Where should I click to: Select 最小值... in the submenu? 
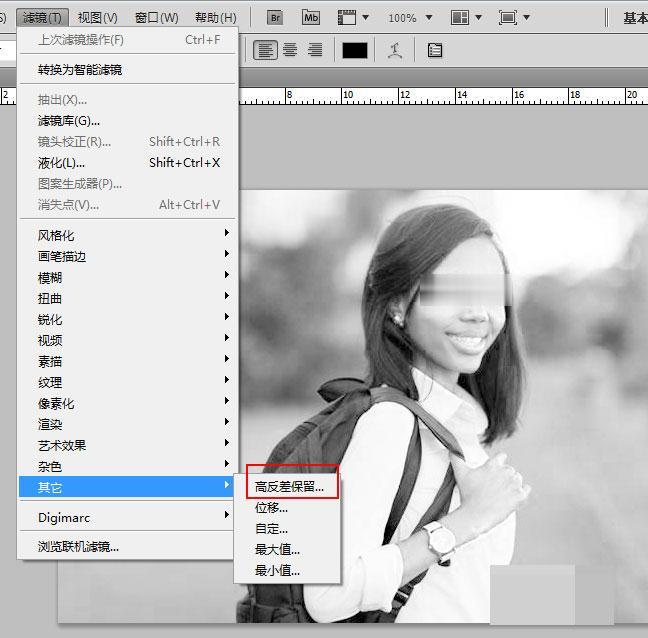[288, 571]
